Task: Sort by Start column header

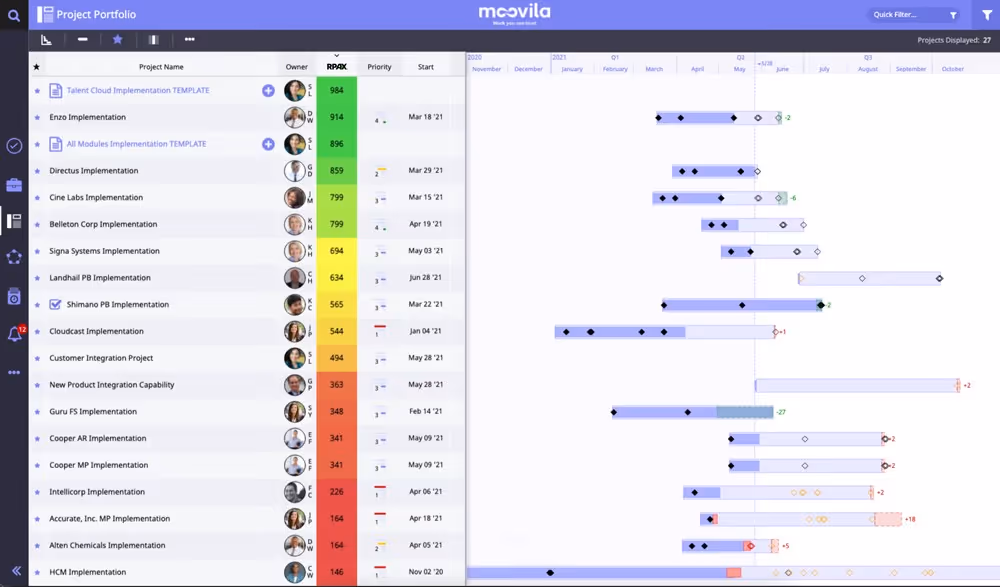Action: [x=425, y=66]
